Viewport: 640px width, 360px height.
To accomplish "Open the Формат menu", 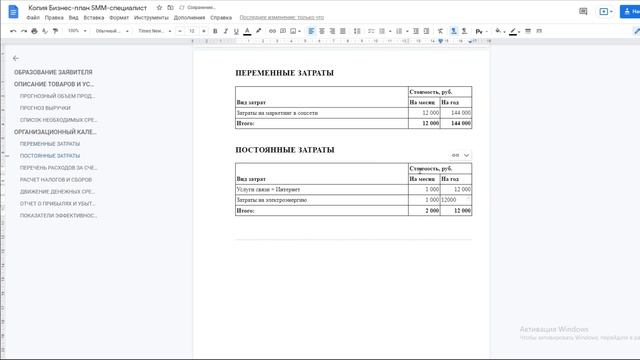I will (119, 18).
